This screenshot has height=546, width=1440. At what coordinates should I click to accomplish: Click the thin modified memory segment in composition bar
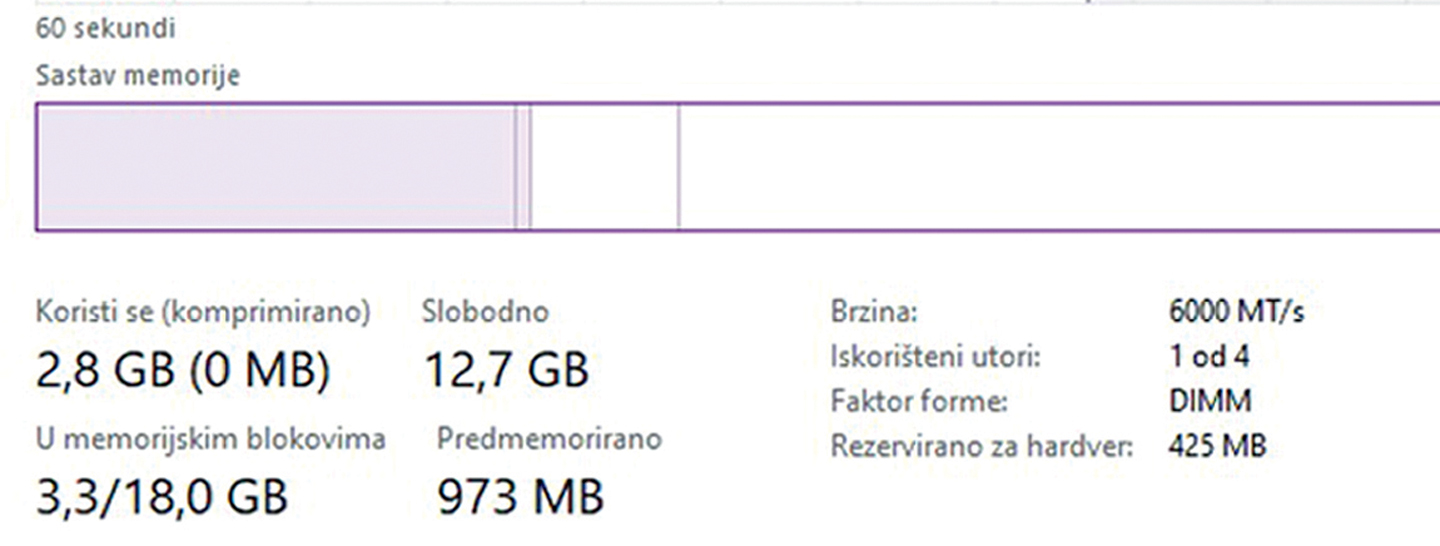tap(523, 167)
